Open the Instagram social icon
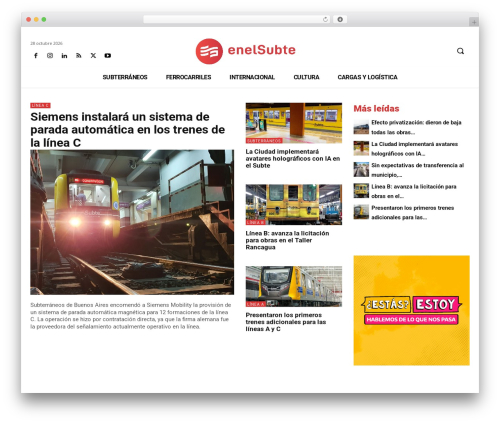This screenshot has height=423, width=500. (50, 56)
